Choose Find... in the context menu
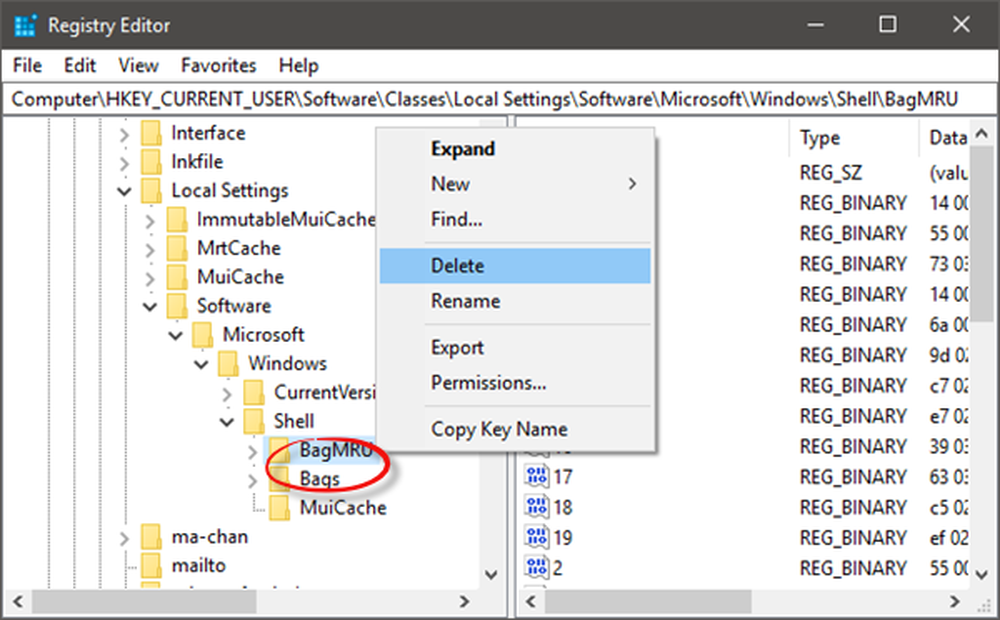The height and width of the screenshot is (620, 1000). click(515, 219)
